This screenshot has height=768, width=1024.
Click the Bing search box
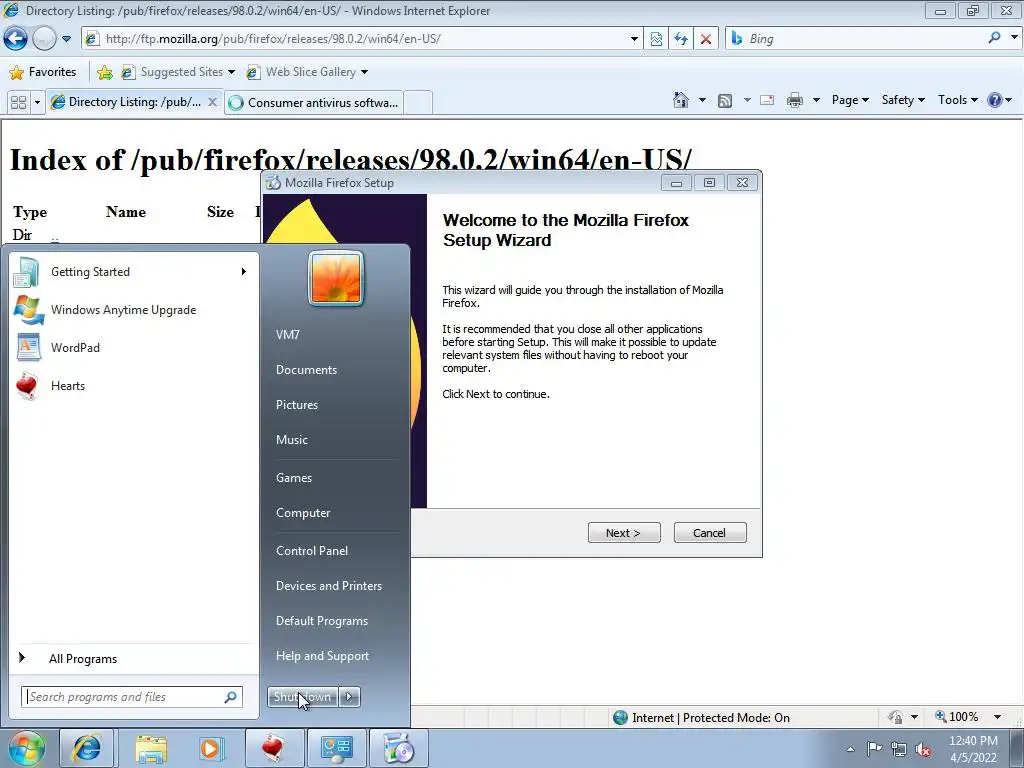856,39
